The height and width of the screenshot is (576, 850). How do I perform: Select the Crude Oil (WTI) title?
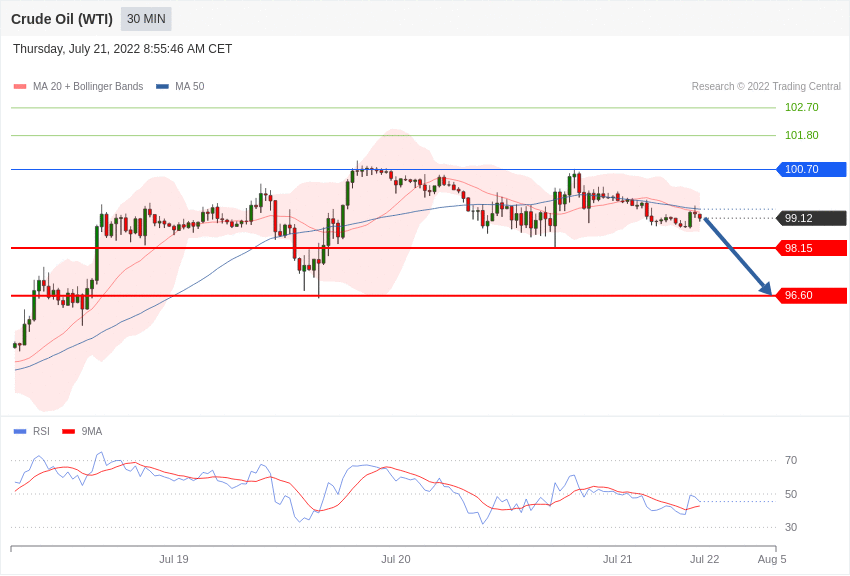pos(62,19)
